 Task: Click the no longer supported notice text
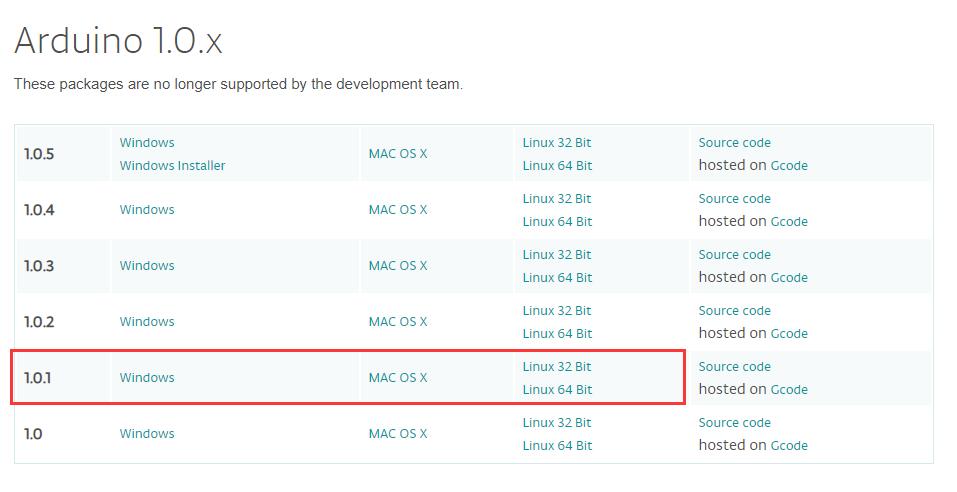click(x=239, y=84)
